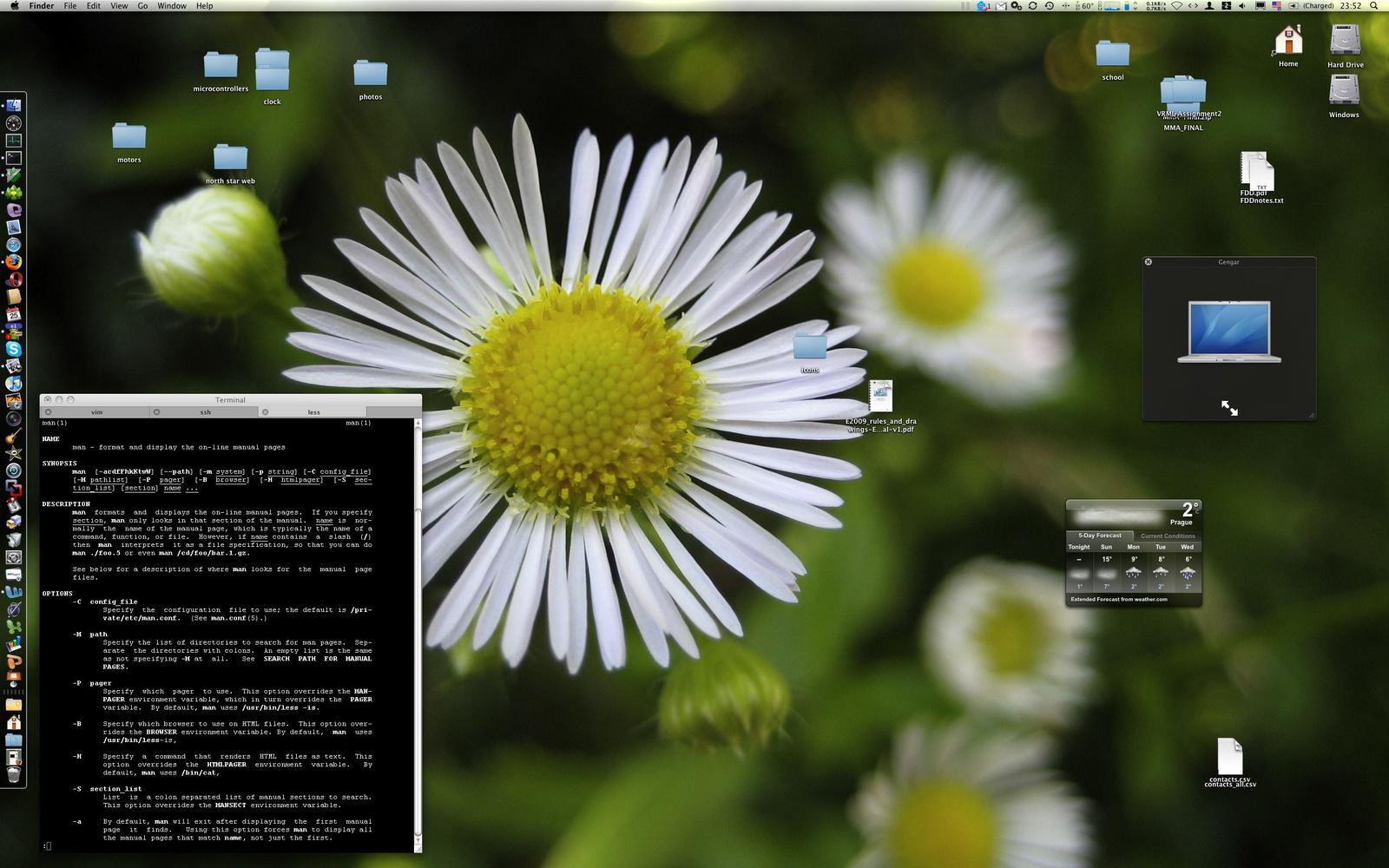
Task: Open Address Book in the Dock
Action: point(14,297)
